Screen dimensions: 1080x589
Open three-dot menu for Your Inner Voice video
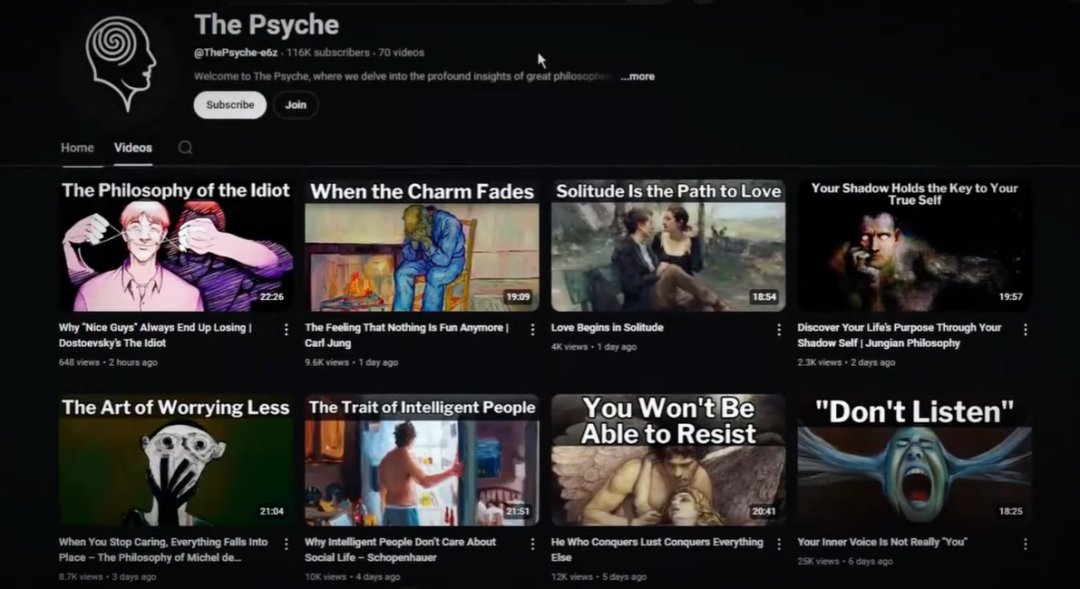(1025, 544)
